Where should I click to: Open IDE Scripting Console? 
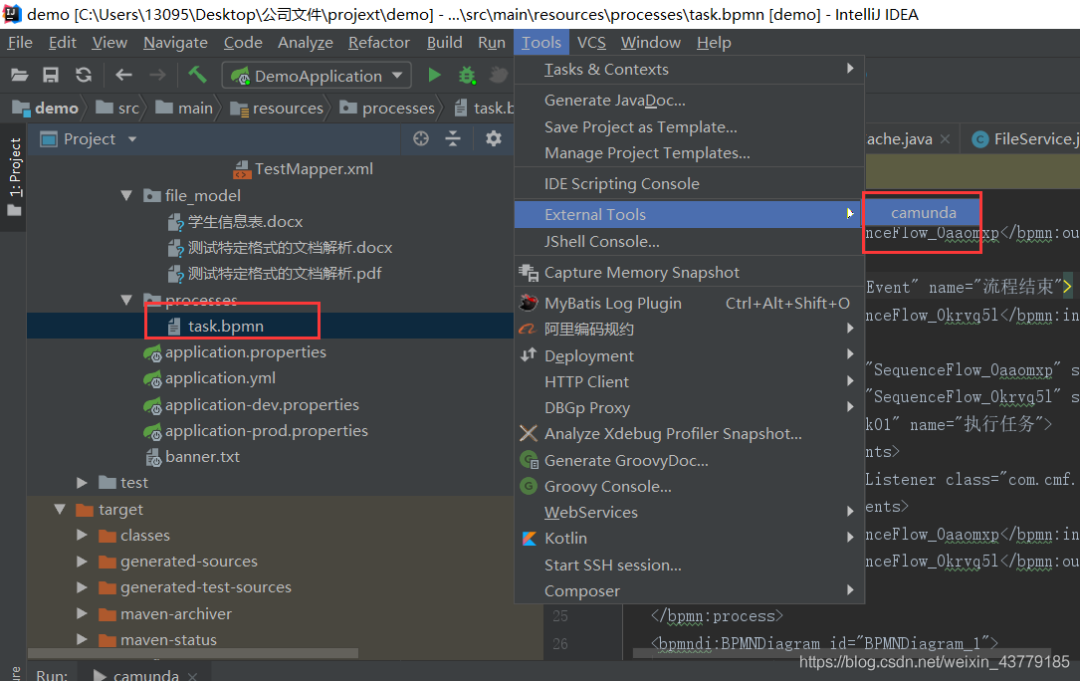[689, 184]
